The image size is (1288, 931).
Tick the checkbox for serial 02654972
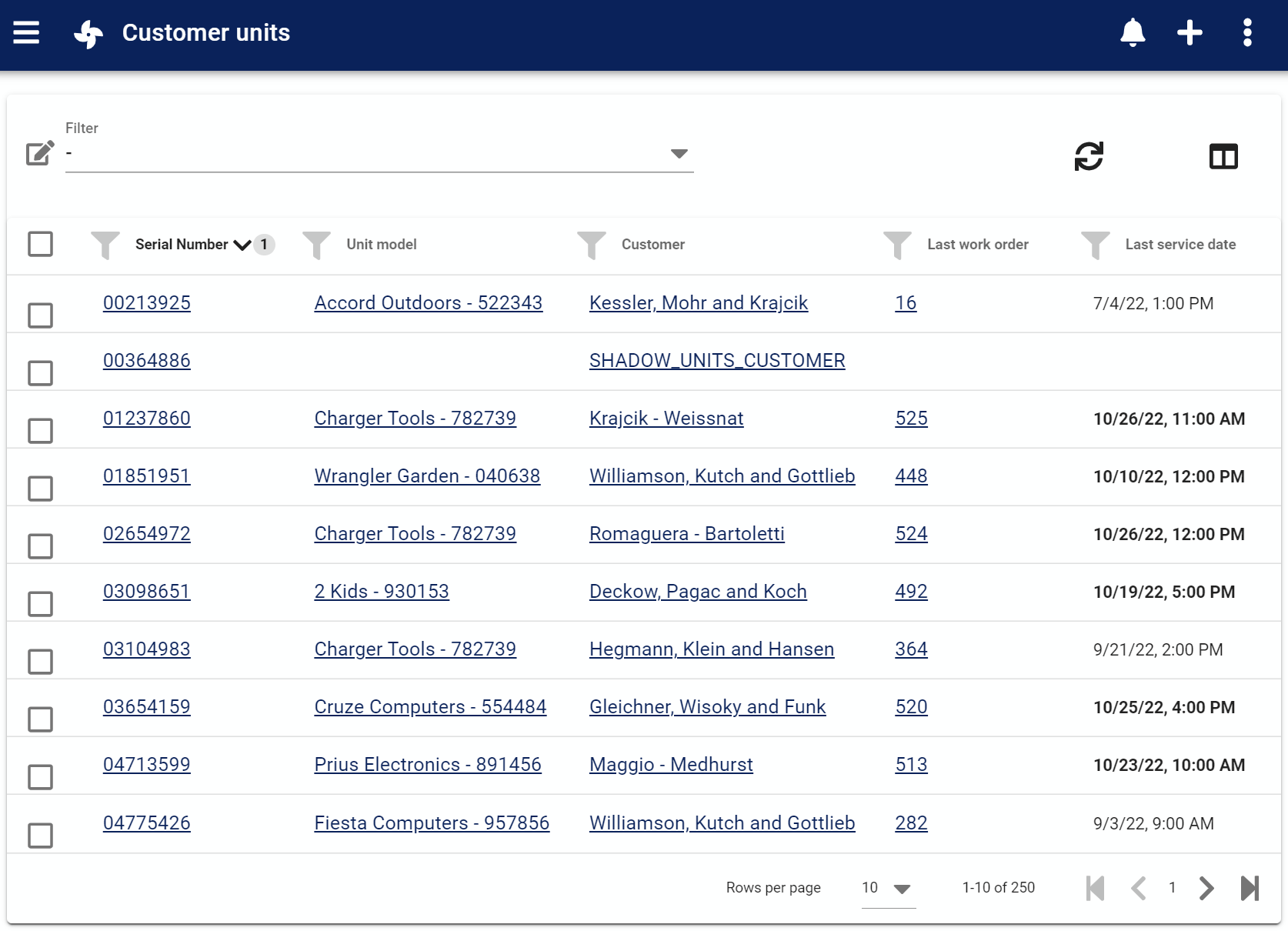click(x=40, y=546)
